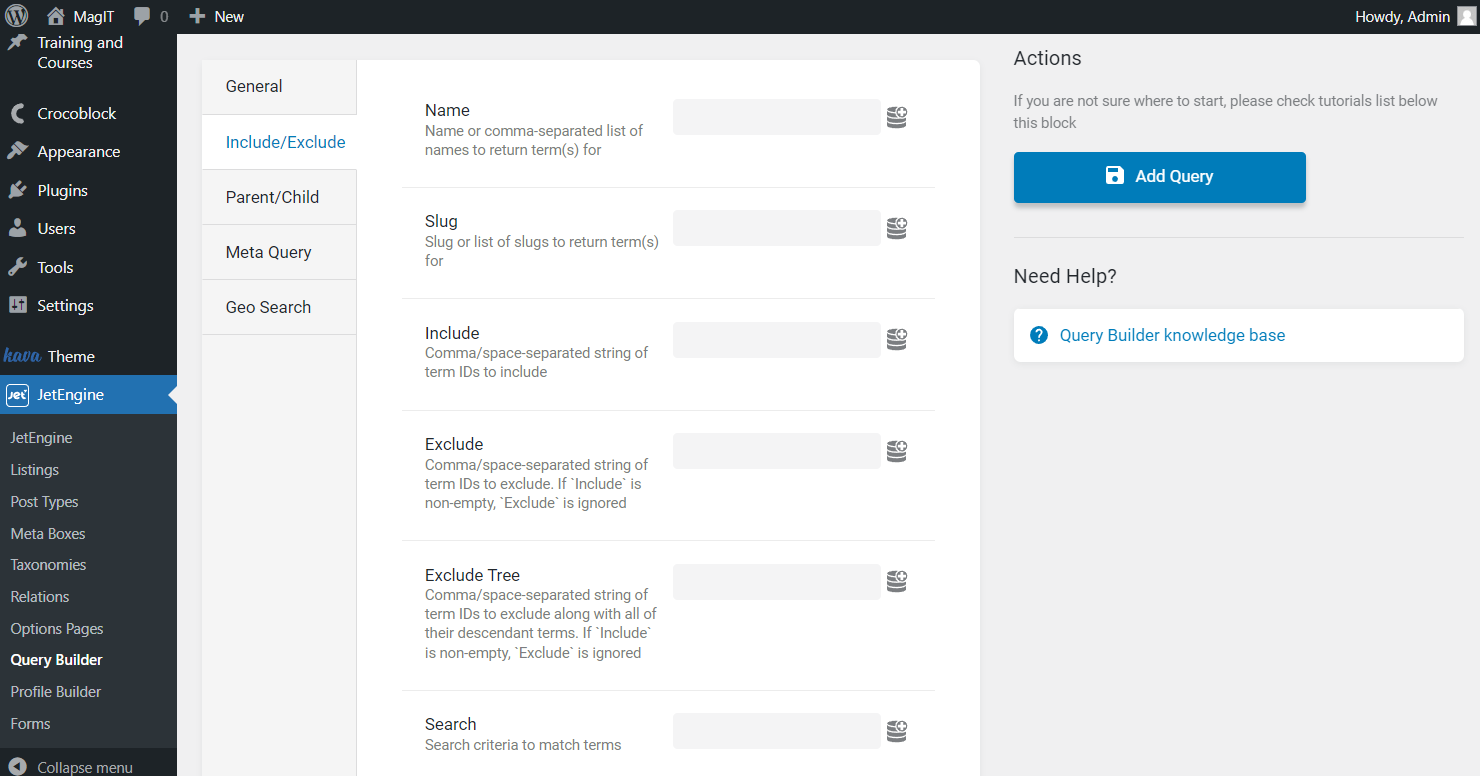Click Collapse menu text
The height and width of the screenshot is (776, 1480).
(x=85, y=767)
